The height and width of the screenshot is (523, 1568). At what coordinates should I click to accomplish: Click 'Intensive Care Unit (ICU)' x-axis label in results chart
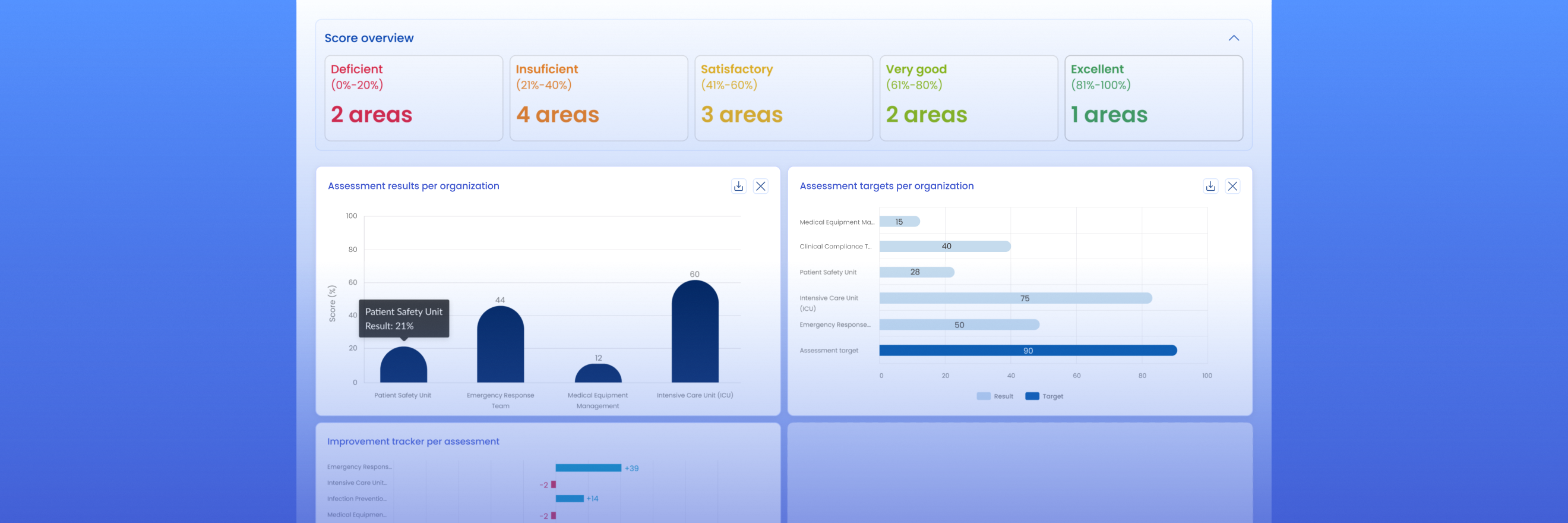pyautogui.click(x=694, y=395)
